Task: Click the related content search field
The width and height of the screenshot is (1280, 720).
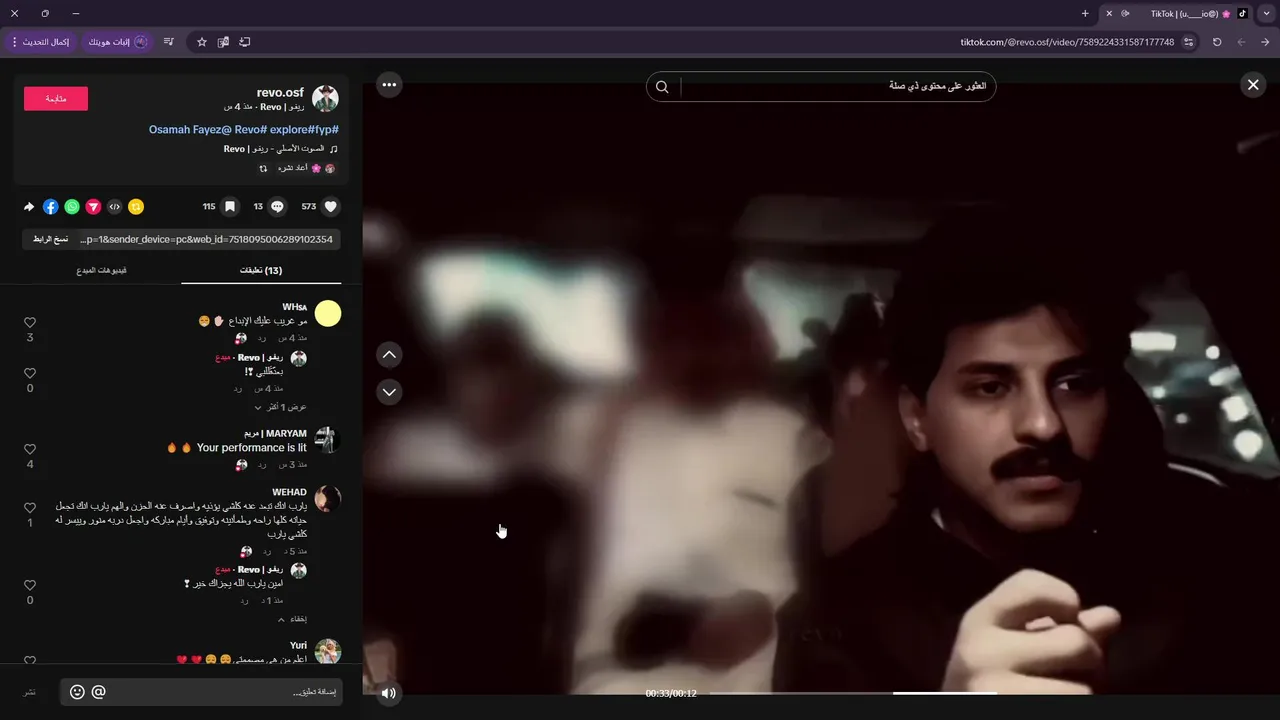Action: 838,87
